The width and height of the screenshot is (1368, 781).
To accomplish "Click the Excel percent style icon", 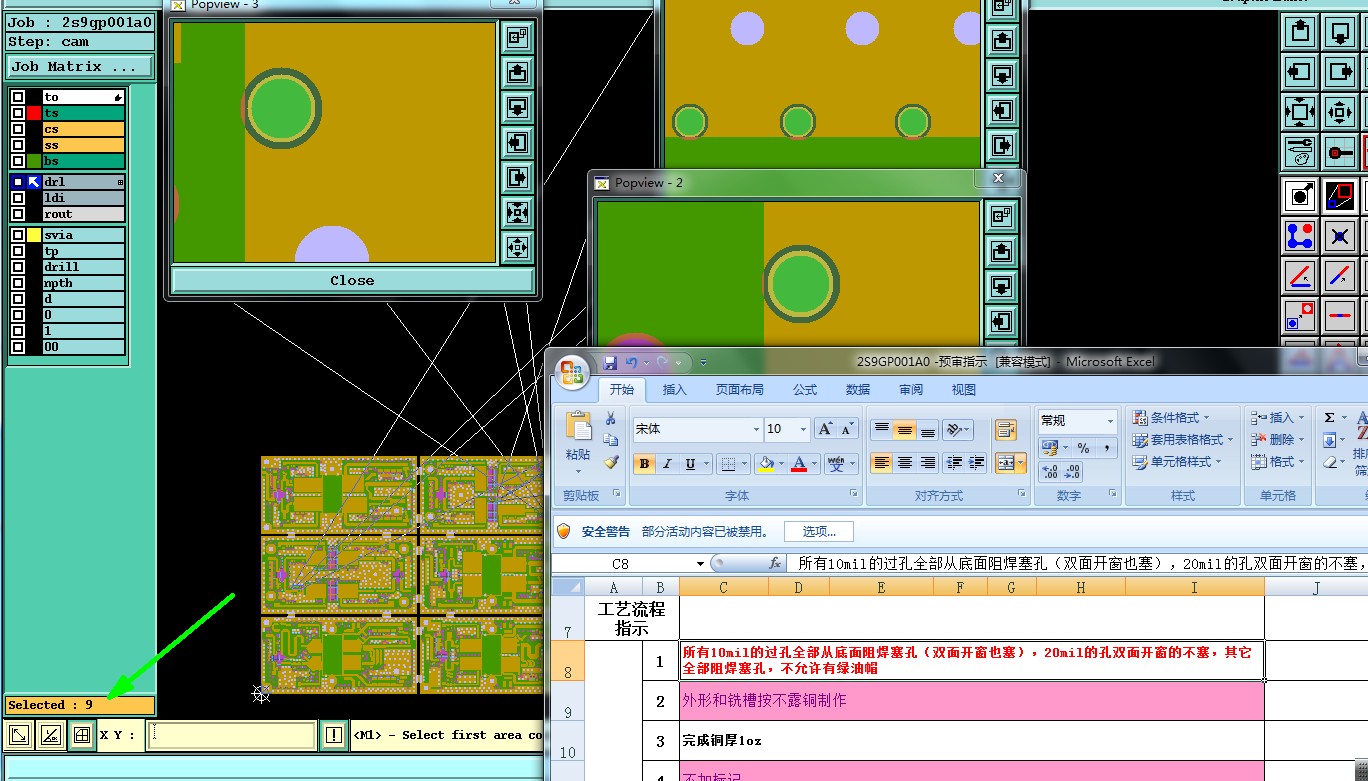I will (1083, 449).
